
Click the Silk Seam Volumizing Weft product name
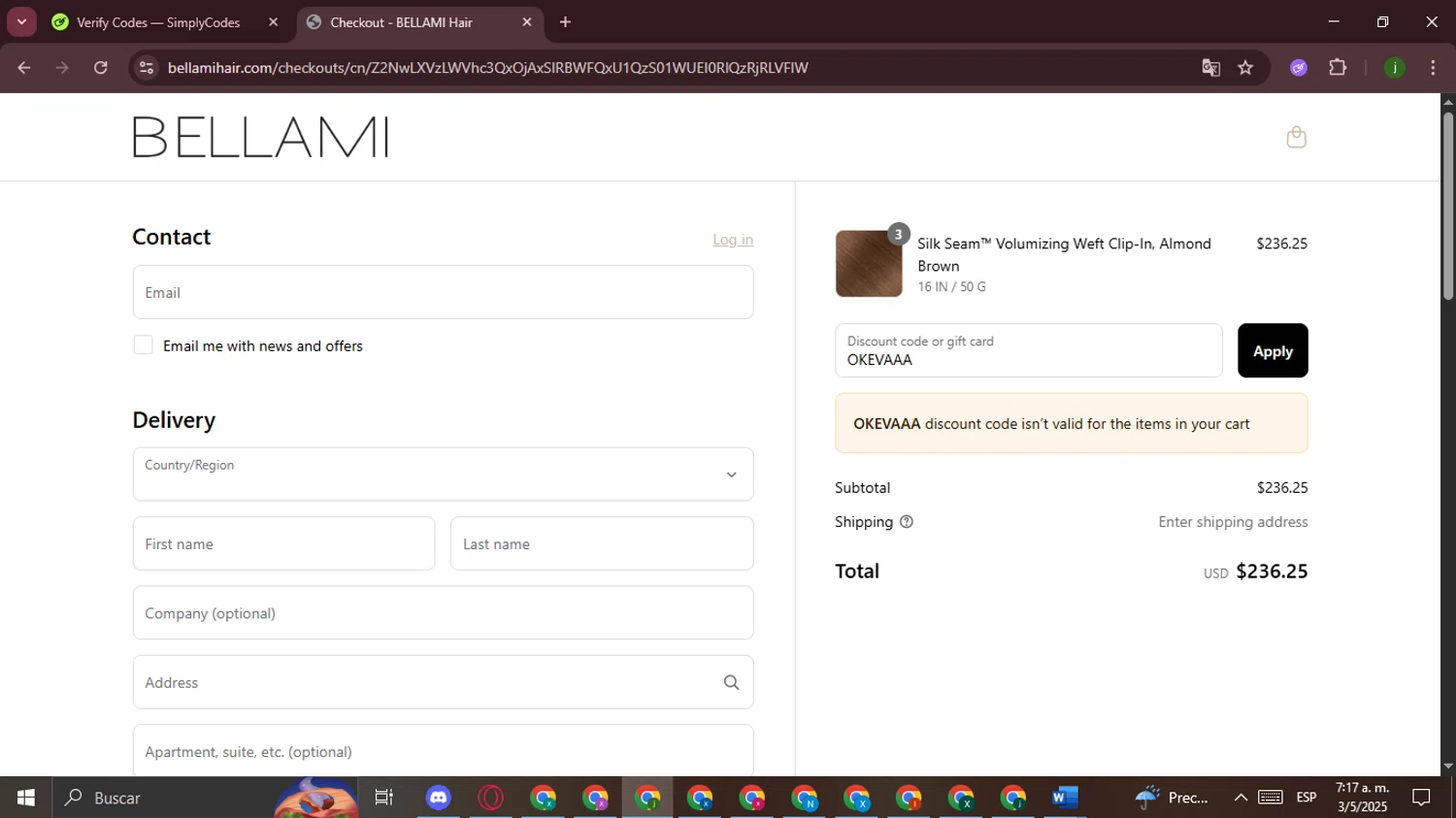click(1064, 254)
